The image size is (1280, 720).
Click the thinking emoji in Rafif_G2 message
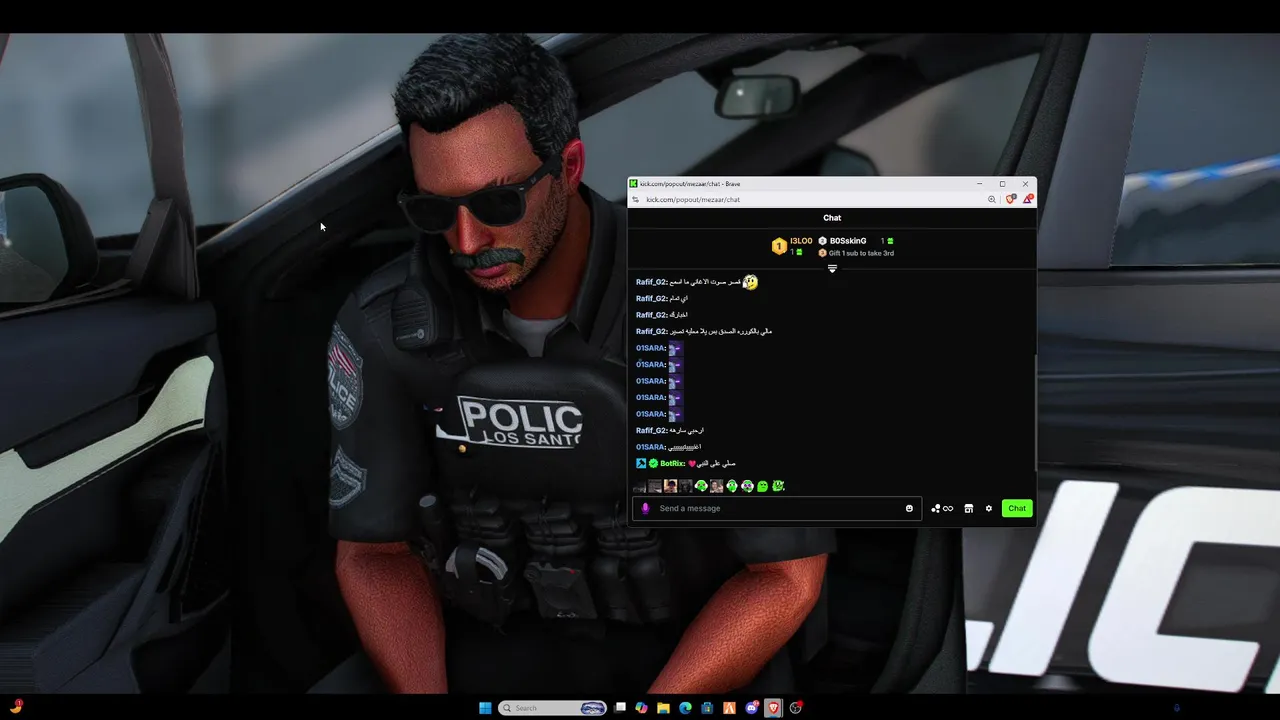tap(750, 282)
